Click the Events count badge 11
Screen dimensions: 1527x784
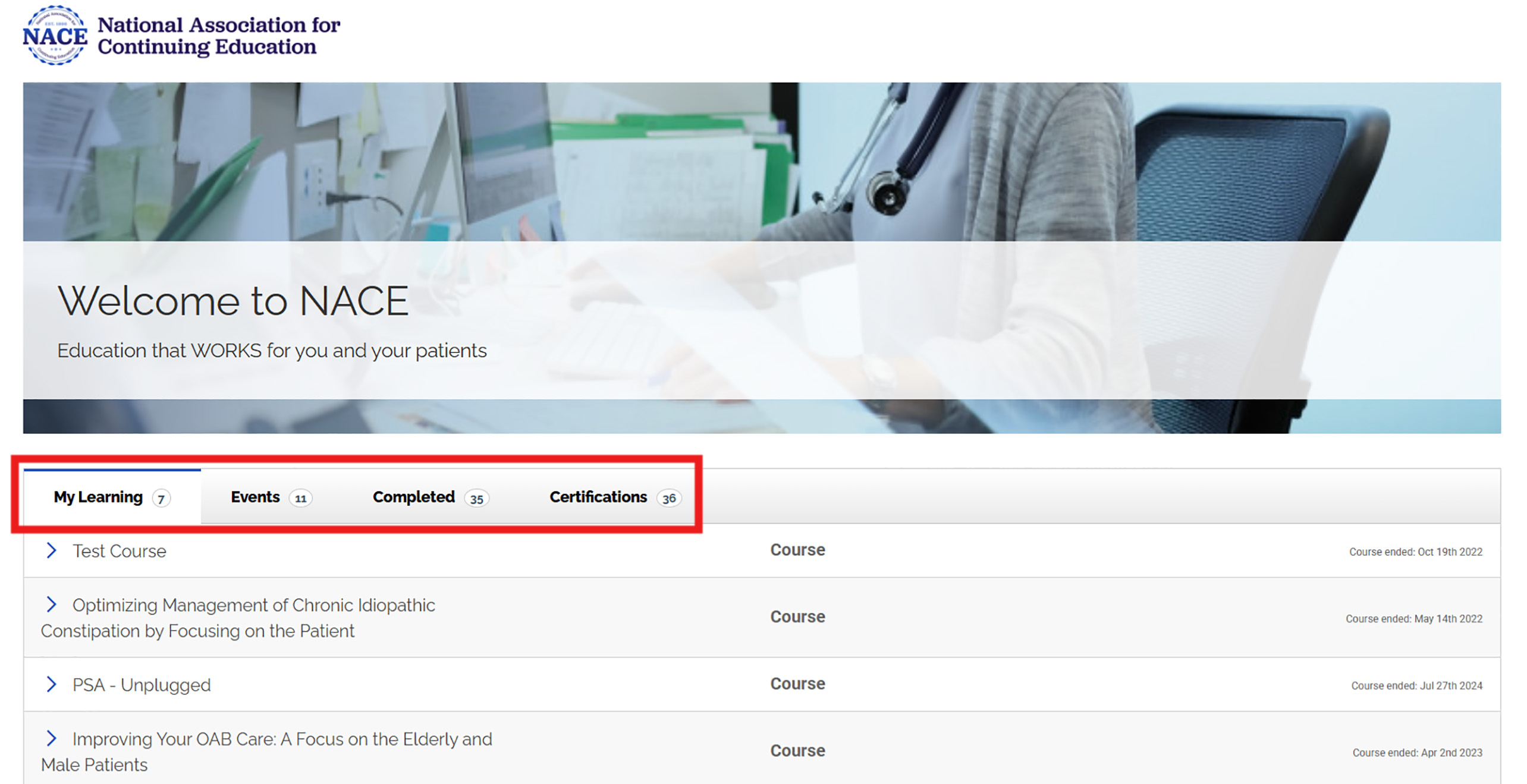click(x=301, y=499)
